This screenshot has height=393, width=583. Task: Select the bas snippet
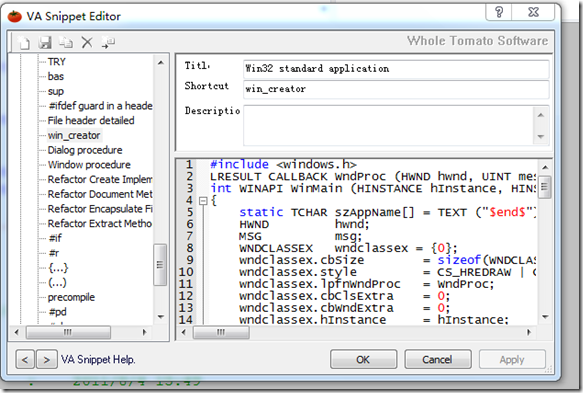click(x=56, y=76)
